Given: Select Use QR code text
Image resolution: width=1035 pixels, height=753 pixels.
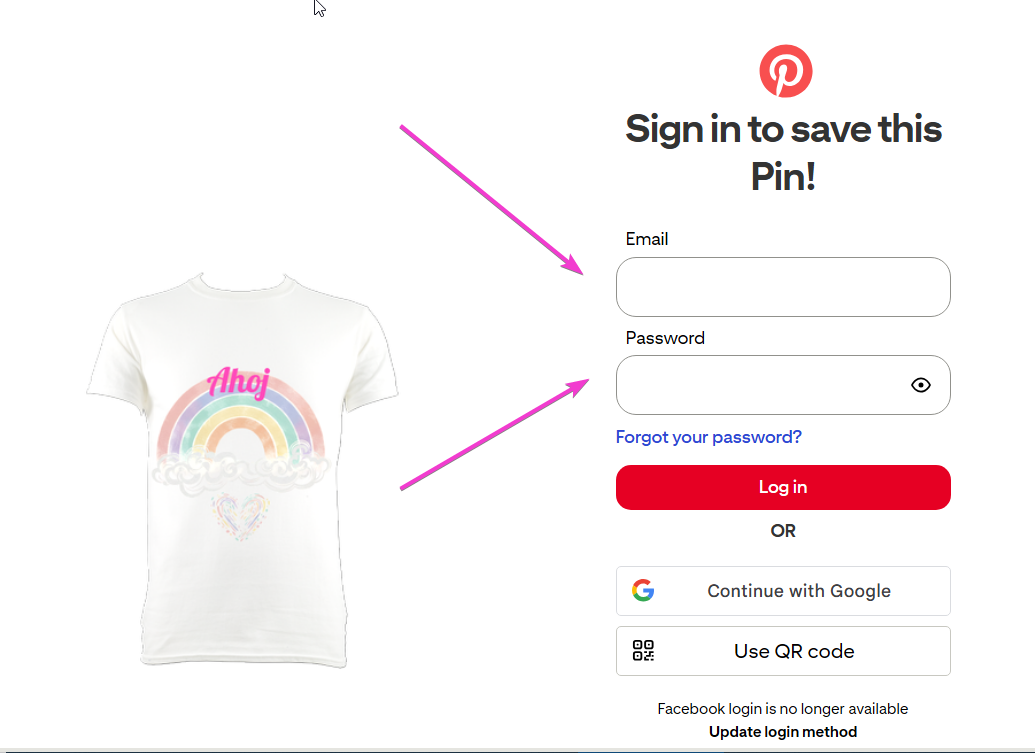Looking at the screenshot, I should [794, 651].
